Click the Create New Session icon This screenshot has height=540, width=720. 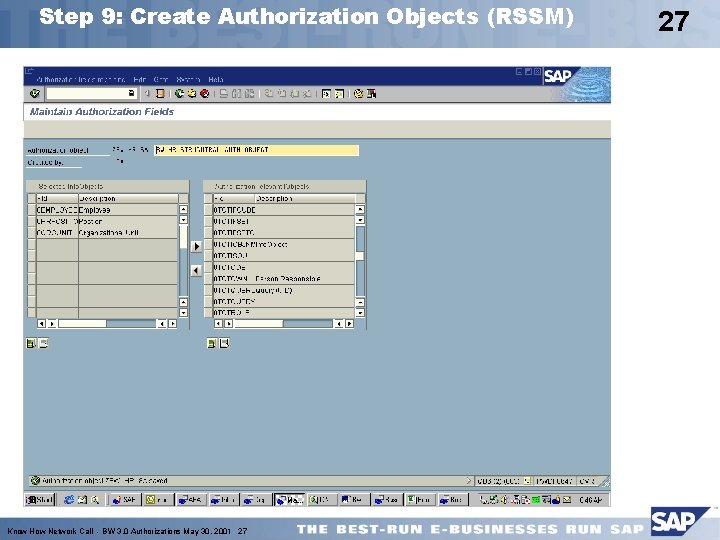326,94
